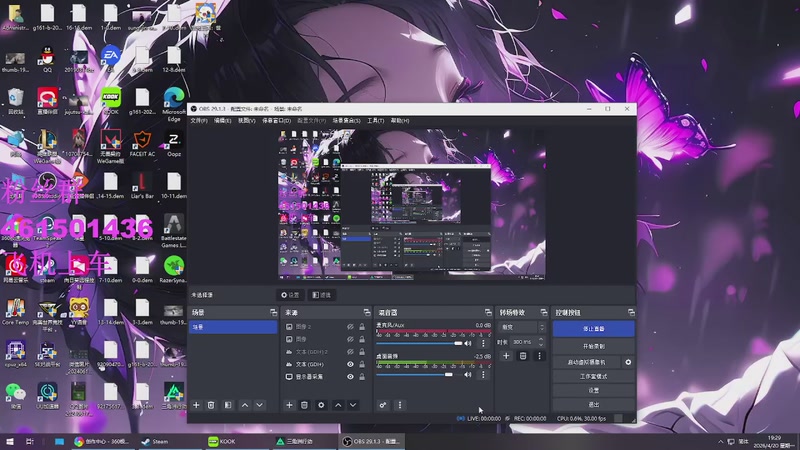Enable 工作室模式 studio mode
Screen dimensions: 800x450
coord(593,377)
